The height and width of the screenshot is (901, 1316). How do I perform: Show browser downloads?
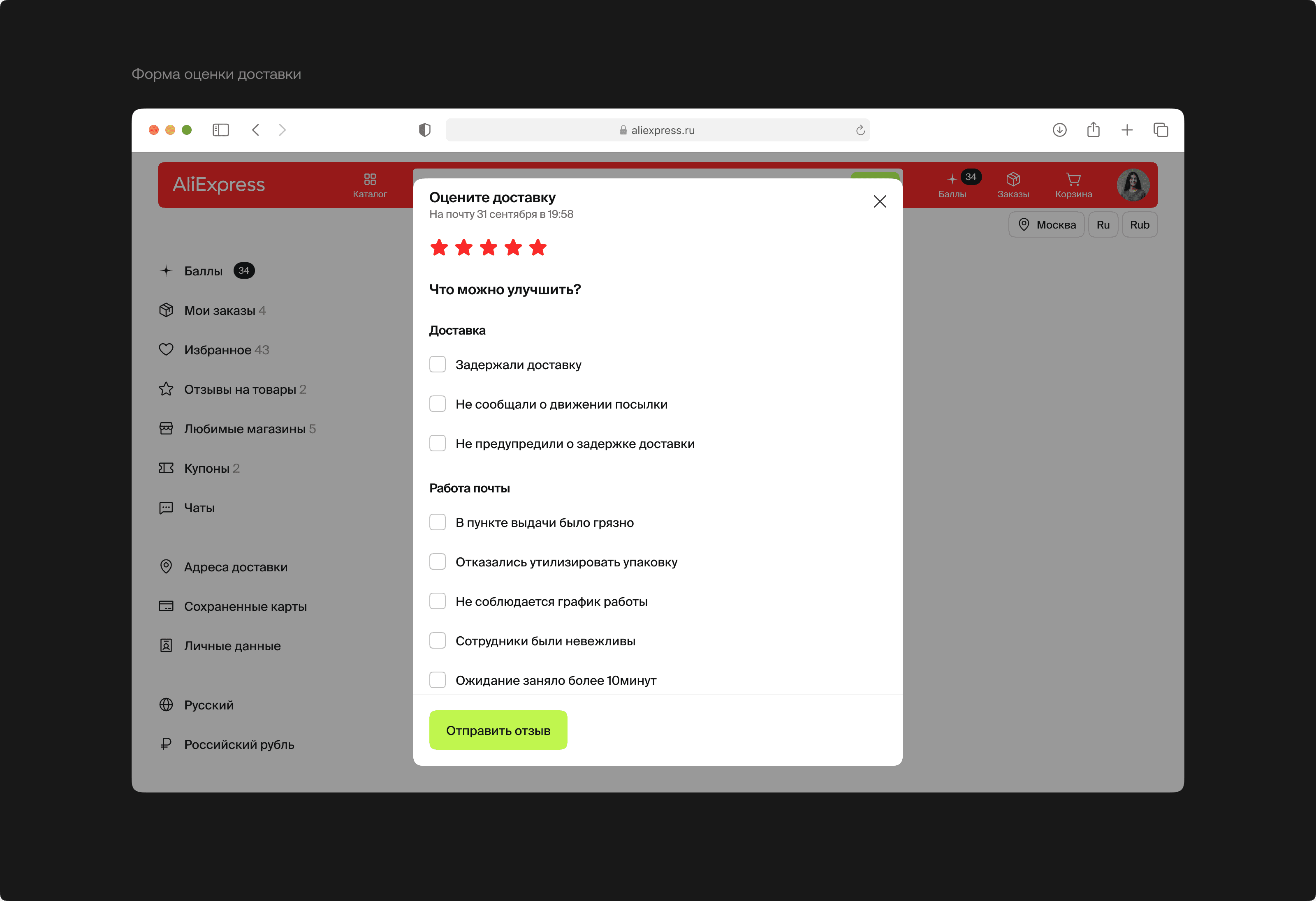click(x=1059, y=130)
